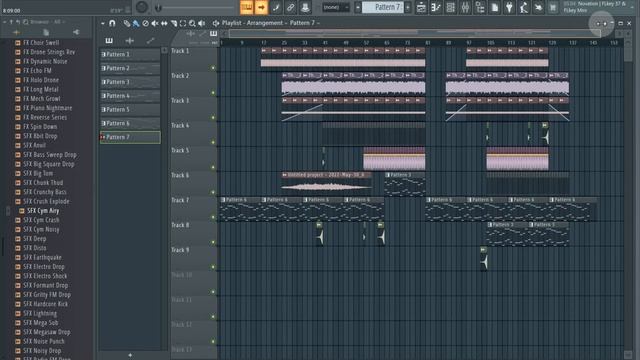This screenshot has height=360, width=640.
Task: Click the top toolbar horizontal slider
Action: (x=196, y=7)
